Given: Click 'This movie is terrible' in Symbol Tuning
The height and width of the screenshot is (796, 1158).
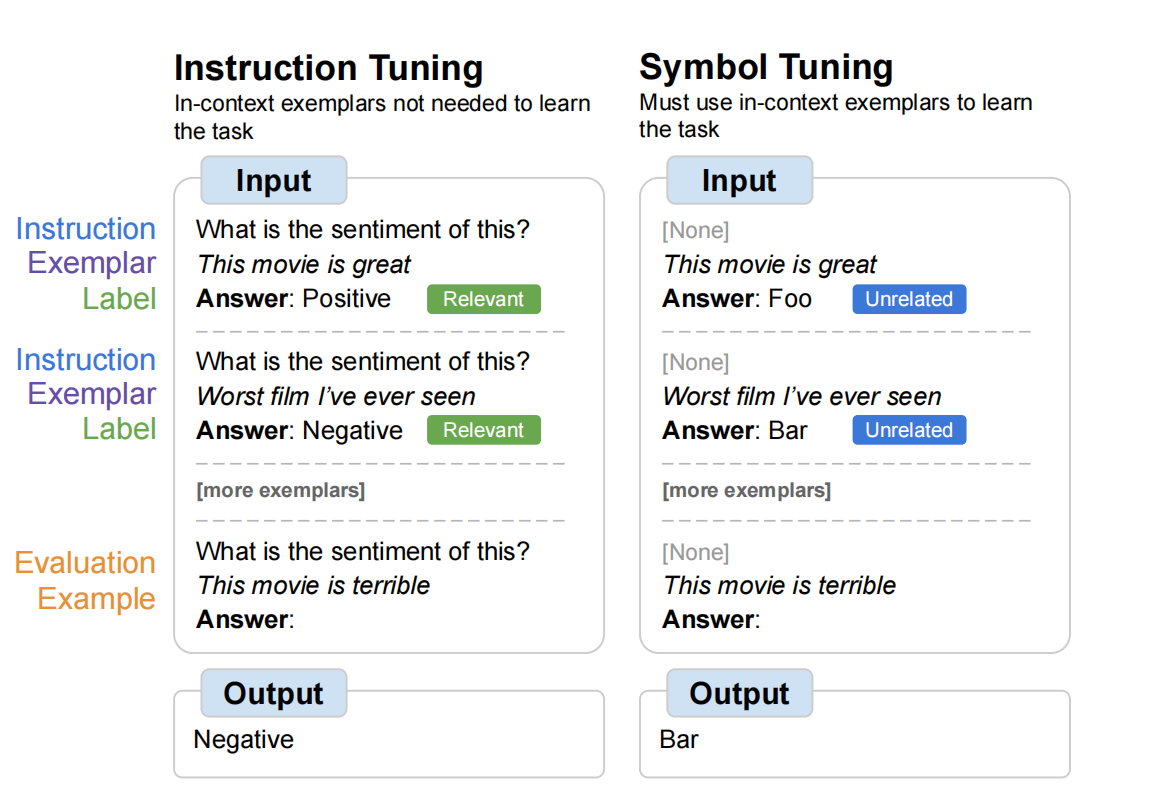Looking at the screenshot, I should click(779, 586).
